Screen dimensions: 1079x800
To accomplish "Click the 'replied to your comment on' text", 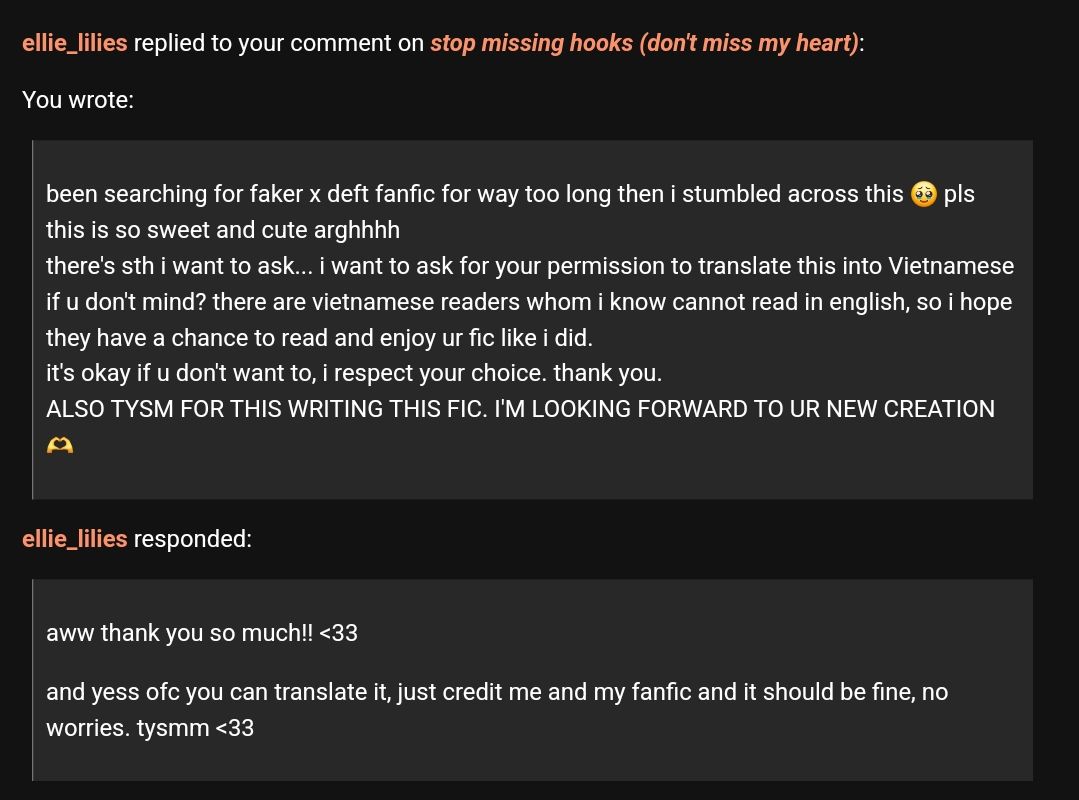I will [x=279, y=43].
